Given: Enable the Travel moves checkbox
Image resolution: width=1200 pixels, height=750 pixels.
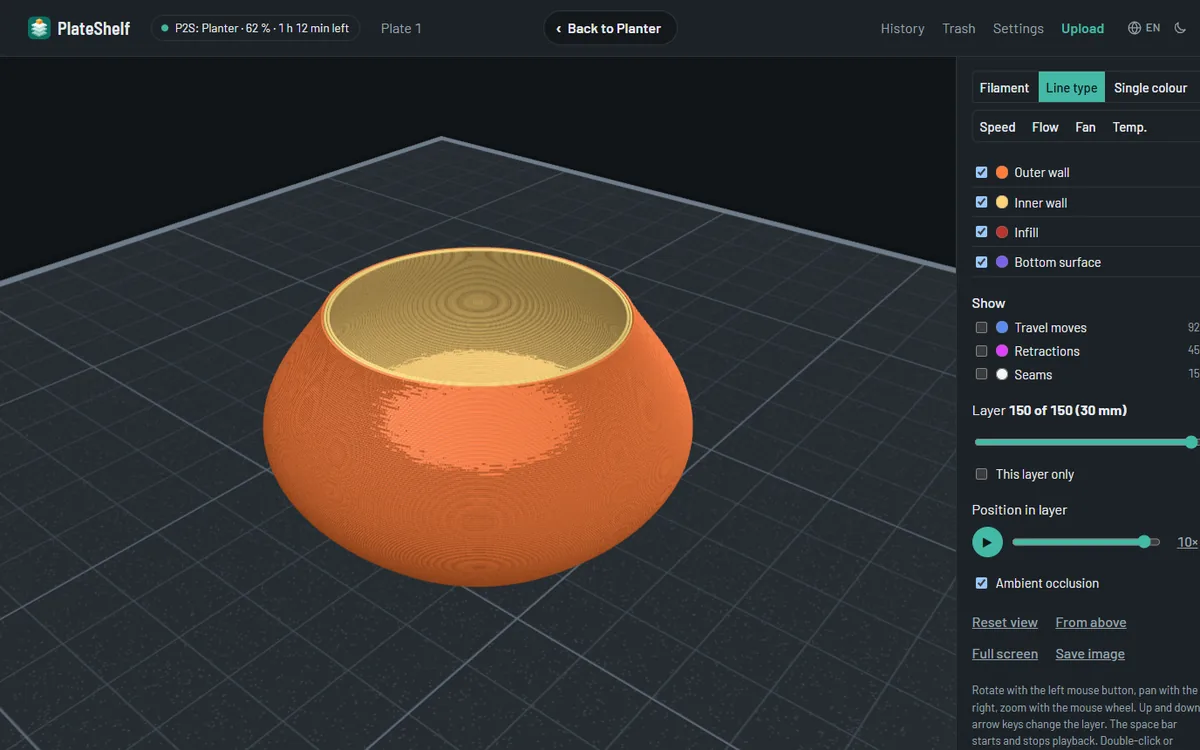Looking at the screenshot, I should pyautogui.click(x=981, y=327).
